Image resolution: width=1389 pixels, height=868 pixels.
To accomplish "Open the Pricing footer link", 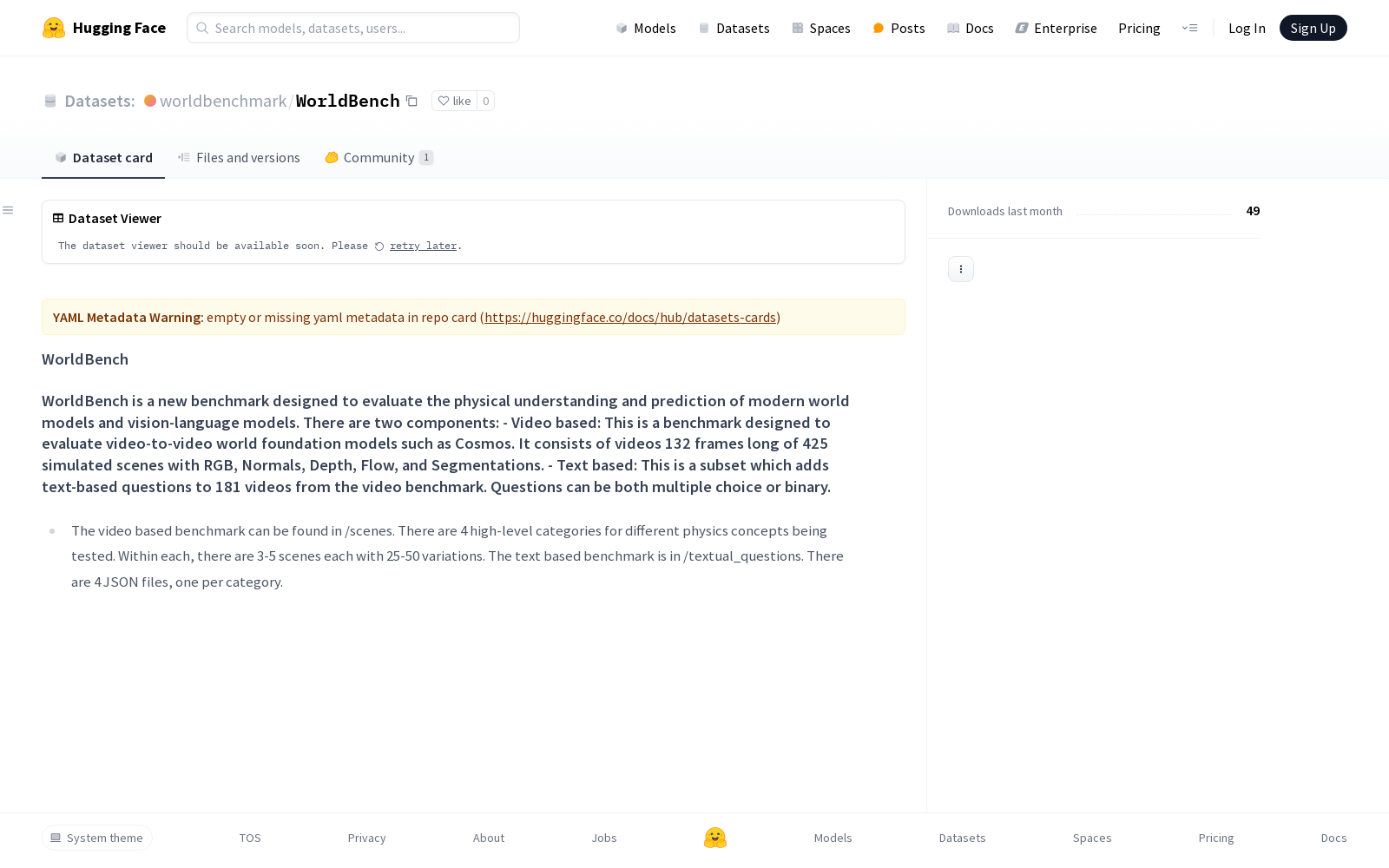I will 1216,838.
